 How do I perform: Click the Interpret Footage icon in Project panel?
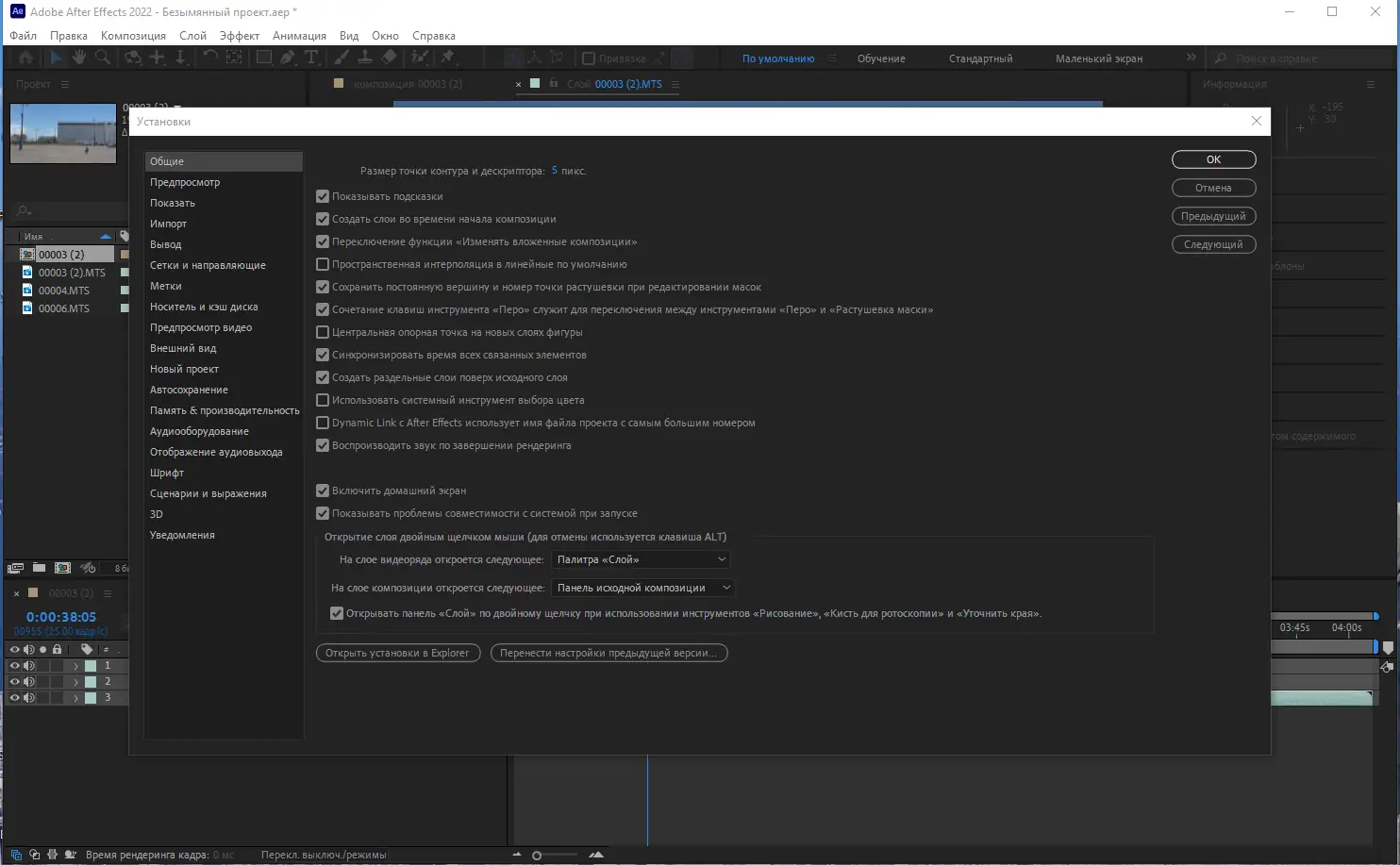click(x=15, y=568)
